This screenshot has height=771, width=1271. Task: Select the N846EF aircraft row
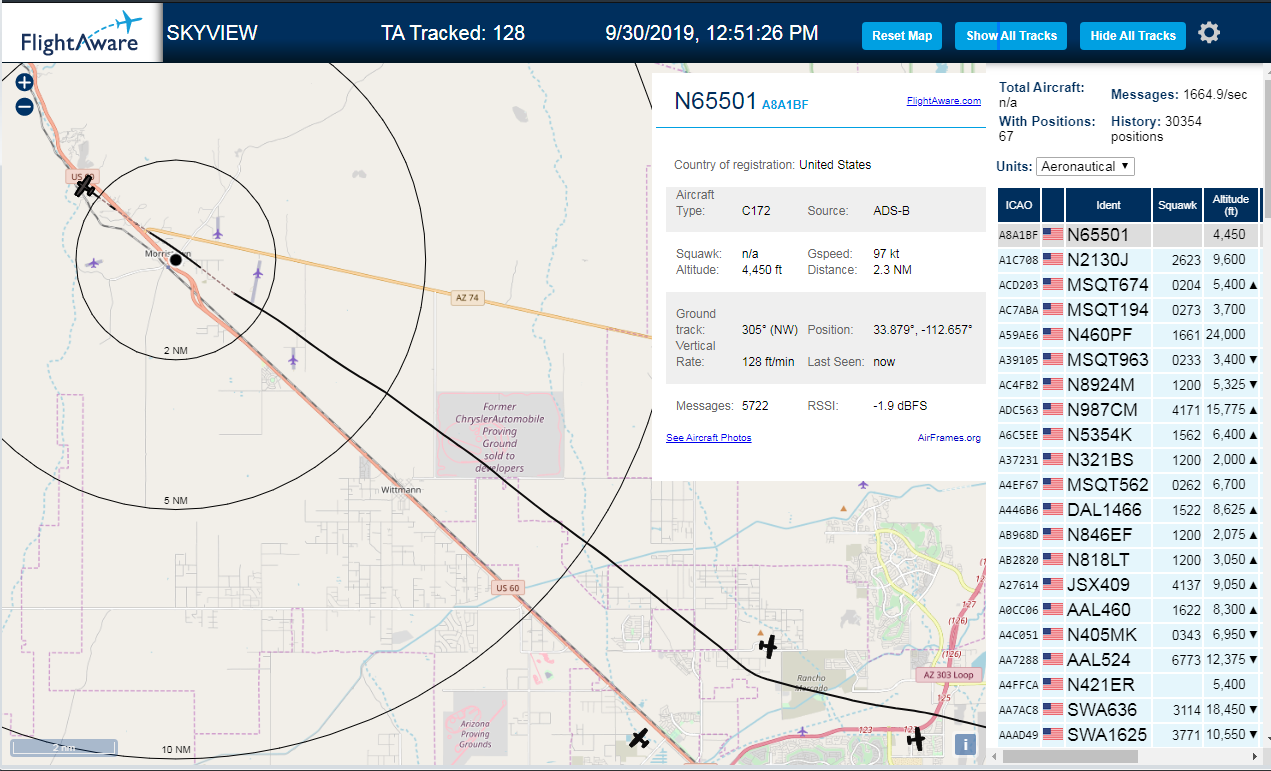[1129, 535]
